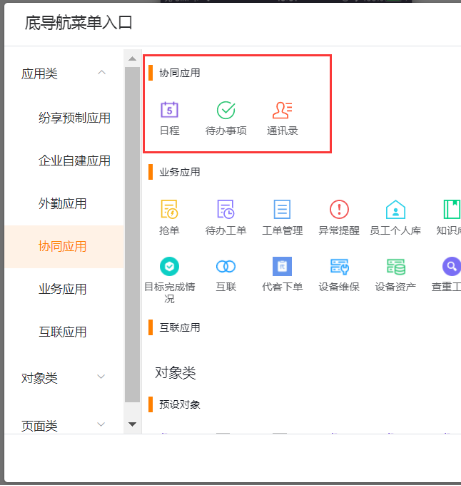Pick the 员工个人库 house icon
461x486 pixels.
coord(395,209)
